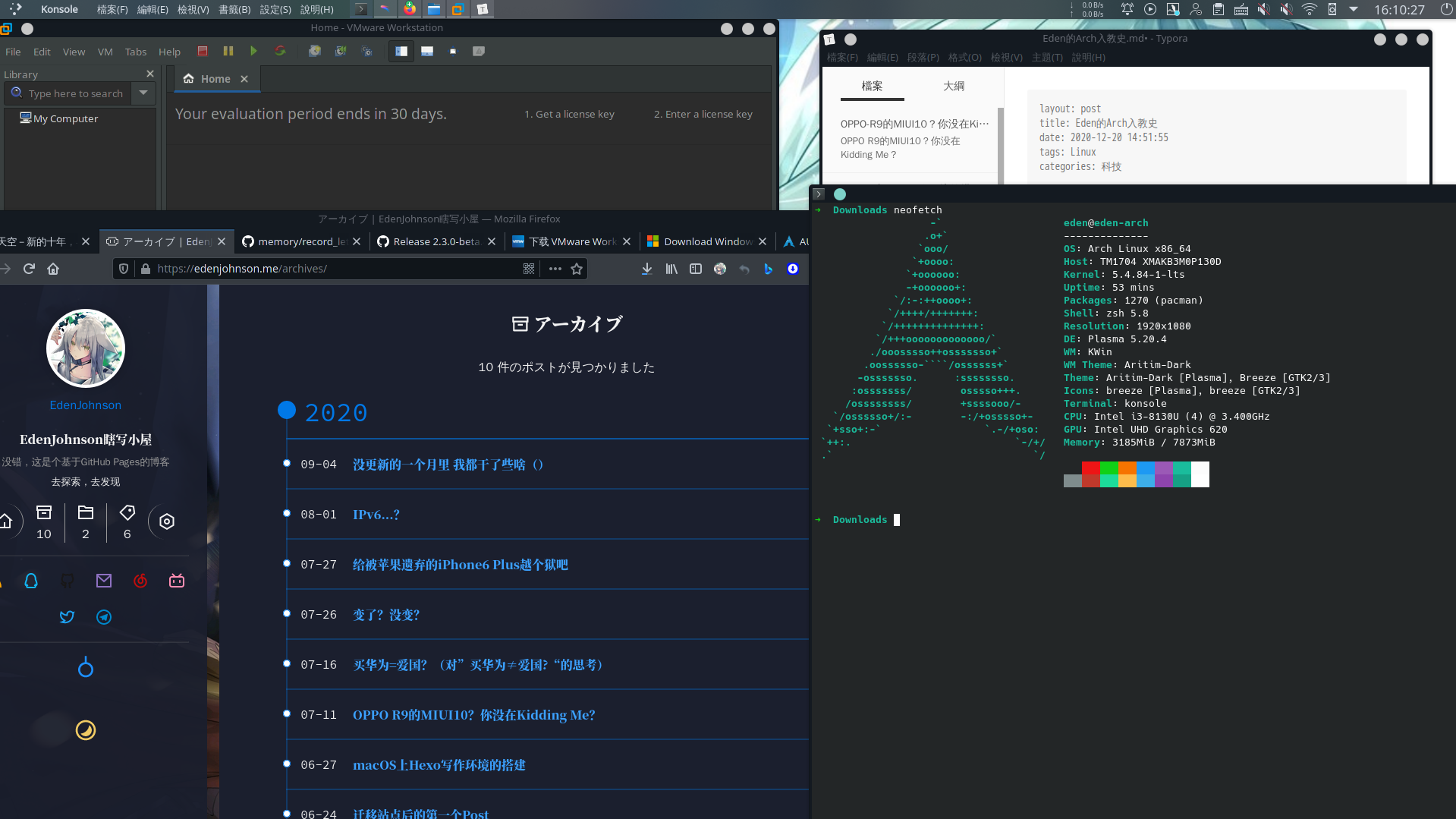Viewport: 1456px width, 819px height.
Task: Click the Firefox URL address bar
Action: (334, 269)
